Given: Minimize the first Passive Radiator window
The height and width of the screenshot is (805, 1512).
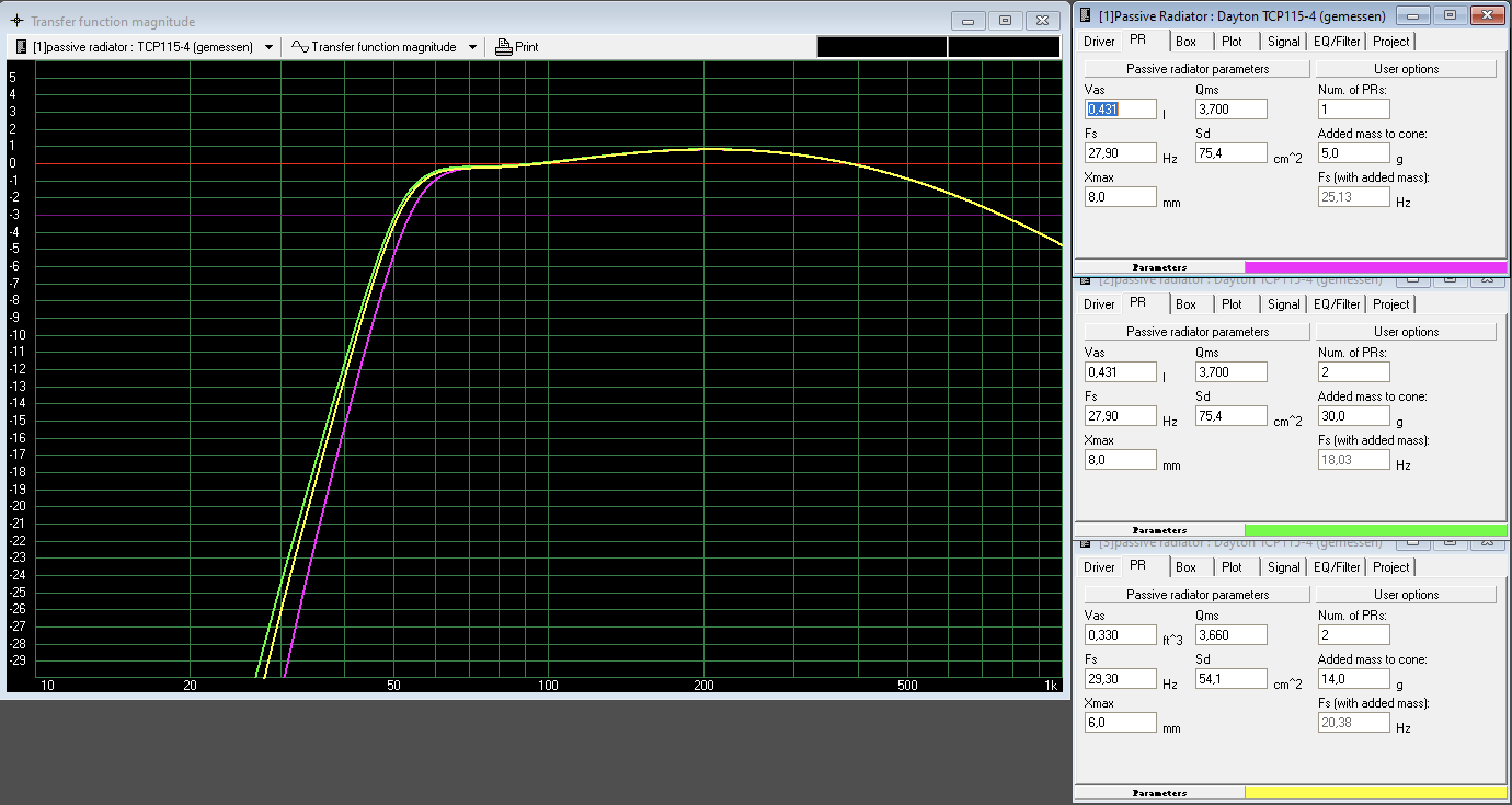Looking at the screenshot, I should coord(1413,16).
